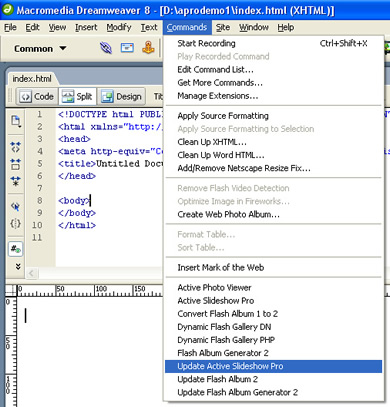
Task: Choose Create Web Photo Album…
Action: click(x=273, y=214)
